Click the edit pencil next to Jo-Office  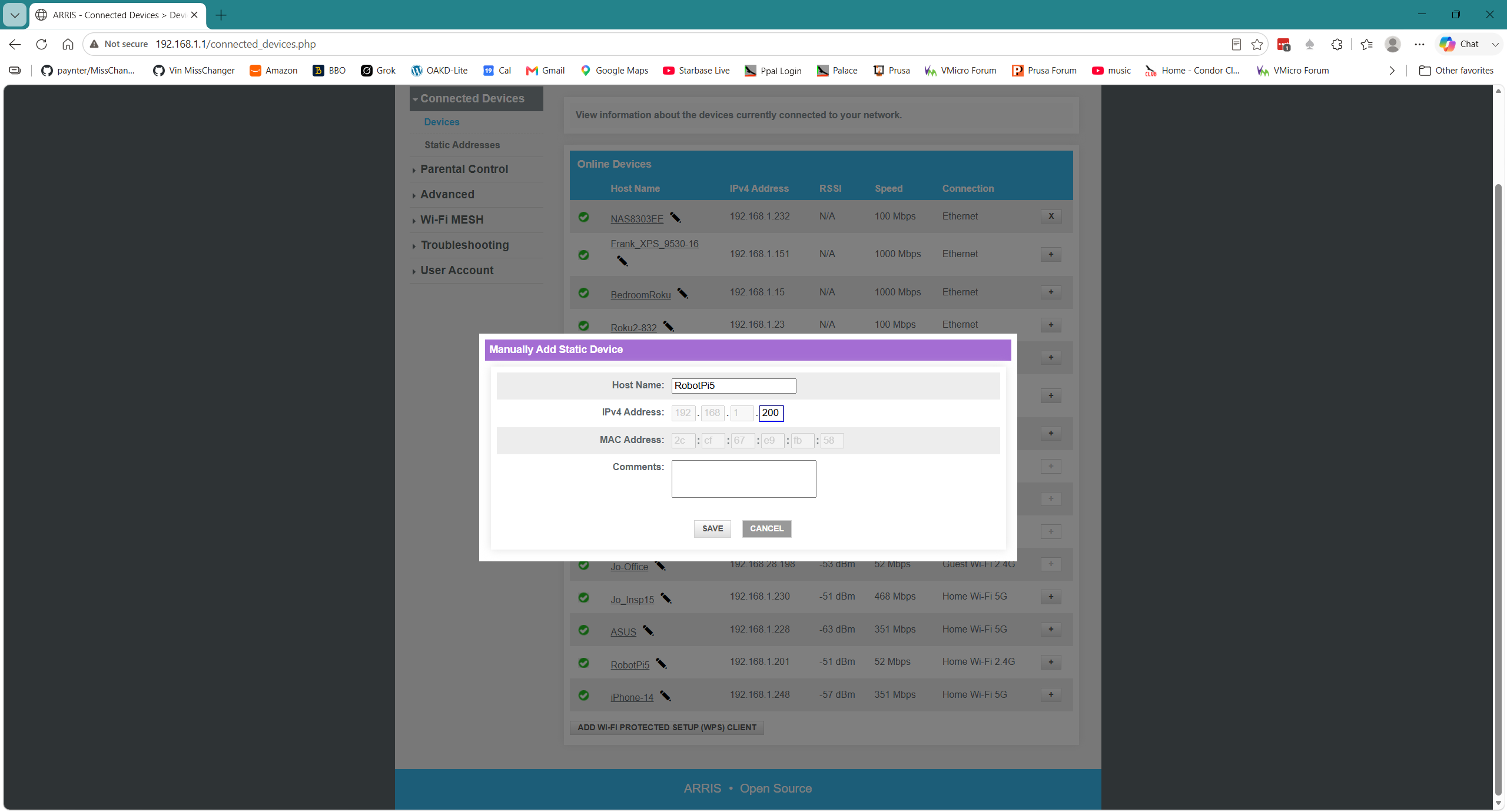click(x=660, y=565)
